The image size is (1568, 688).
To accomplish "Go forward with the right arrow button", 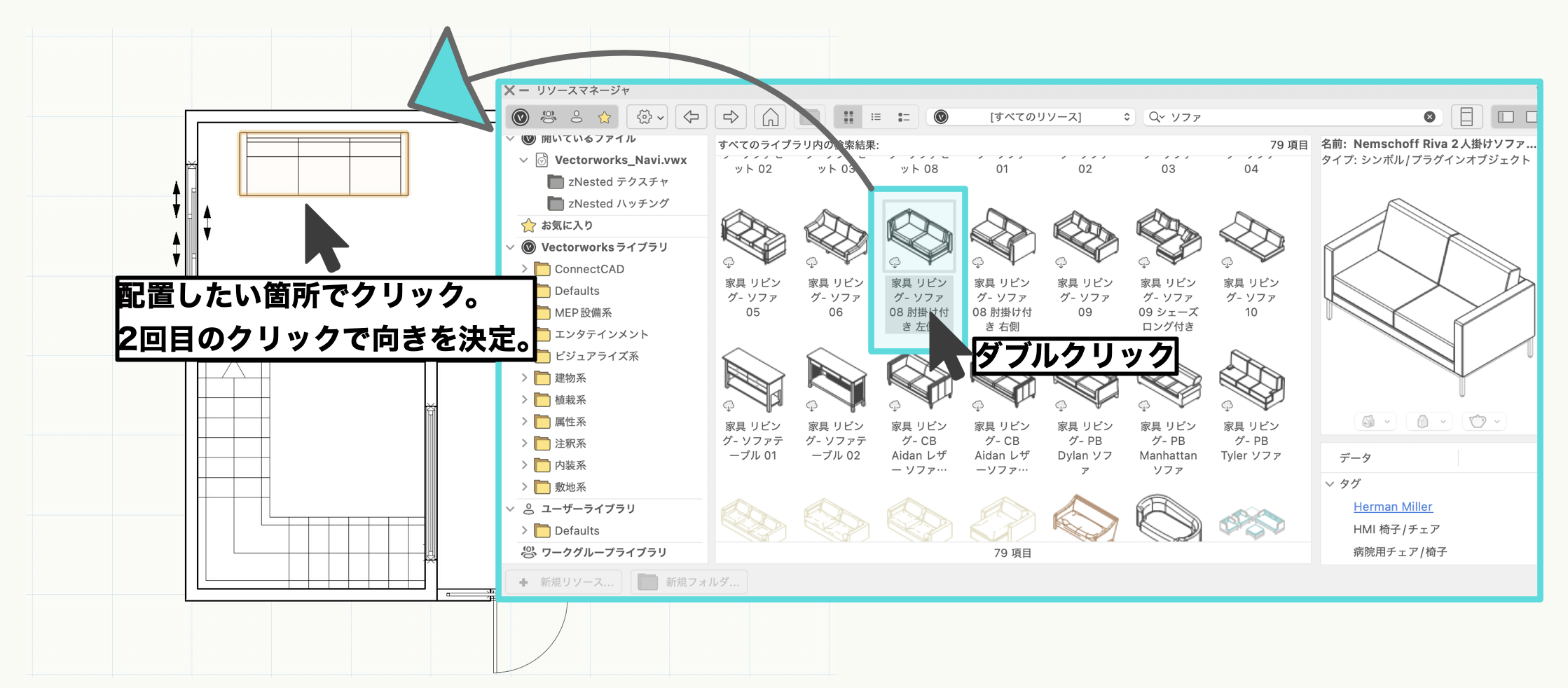I will click(x=731, y=117).
